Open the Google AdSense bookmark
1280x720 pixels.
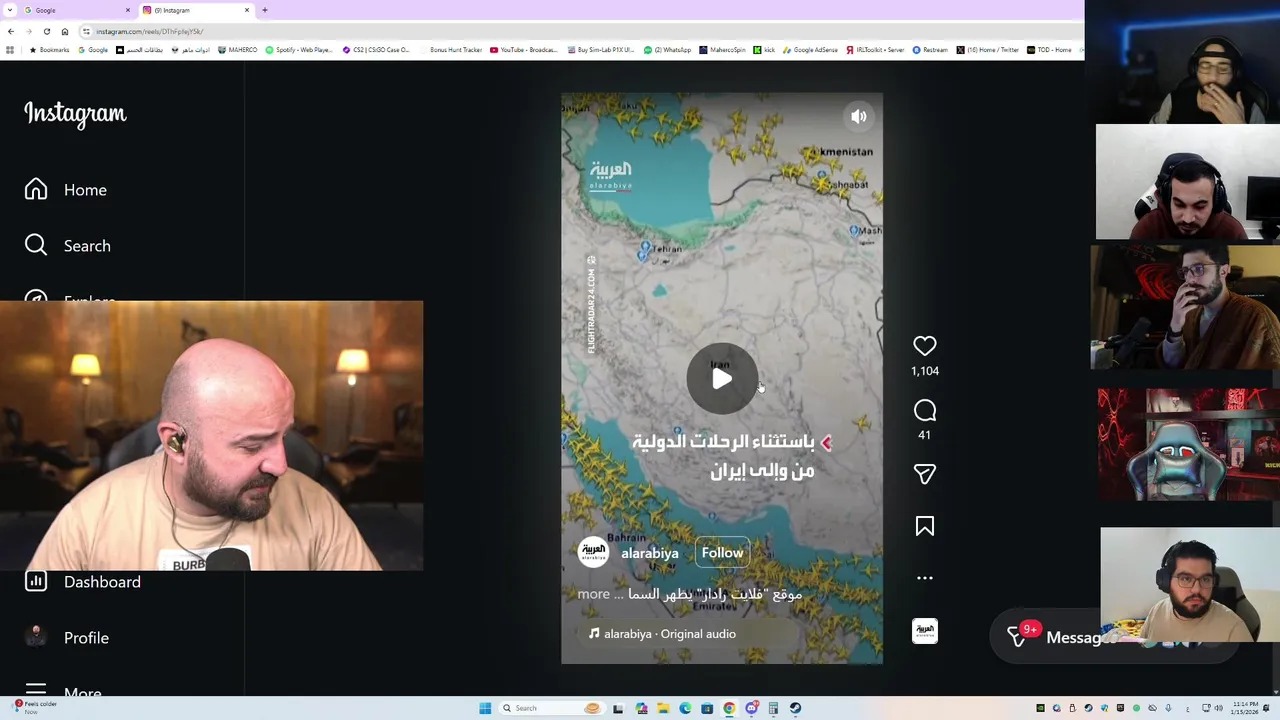[811, 50]
